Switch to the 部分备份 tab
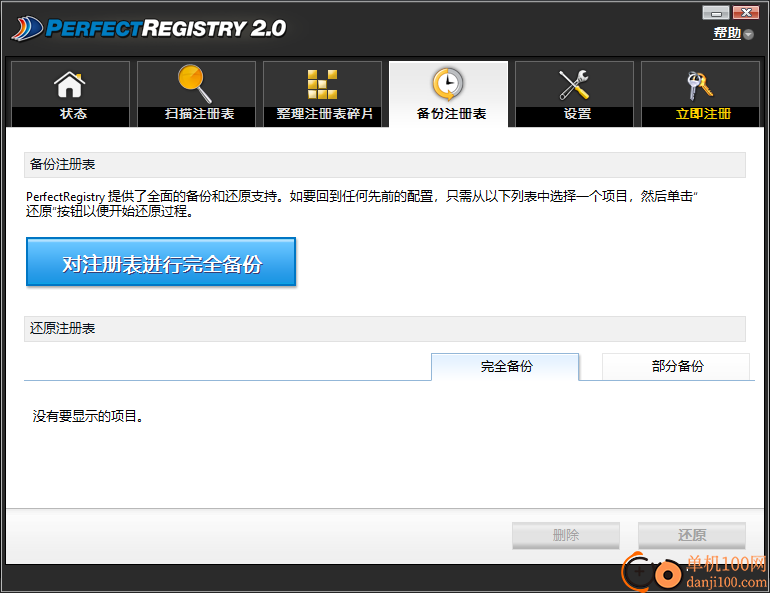Screen dimensions: 770x593 [676, 366]
